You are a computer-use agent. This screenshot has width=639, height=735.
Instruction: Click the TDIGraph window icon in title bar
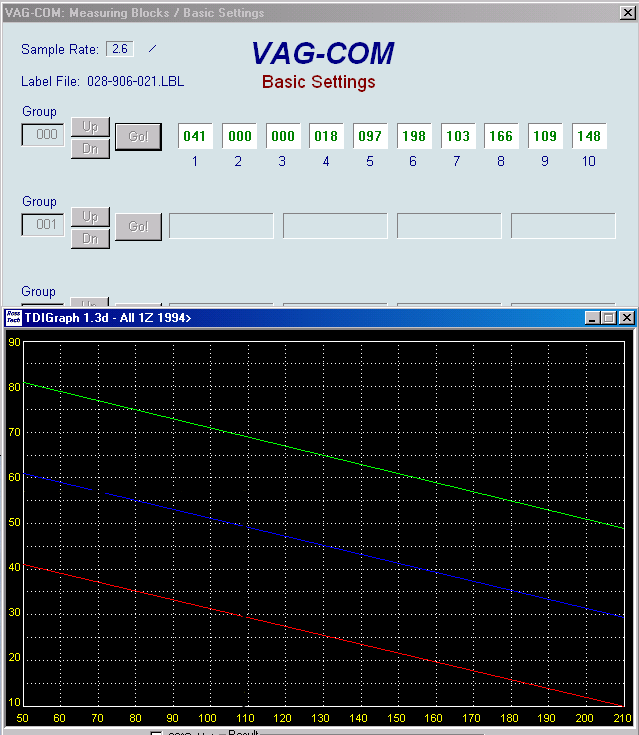pyautogui.click(x=14, y=318)
